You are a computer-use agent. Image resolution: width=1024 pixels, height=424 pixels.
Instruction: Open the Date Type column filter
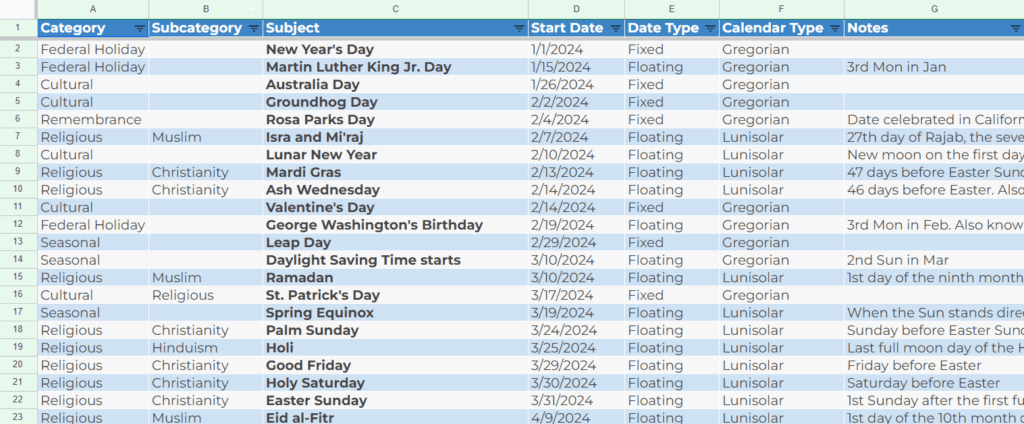tap(711, 29)
